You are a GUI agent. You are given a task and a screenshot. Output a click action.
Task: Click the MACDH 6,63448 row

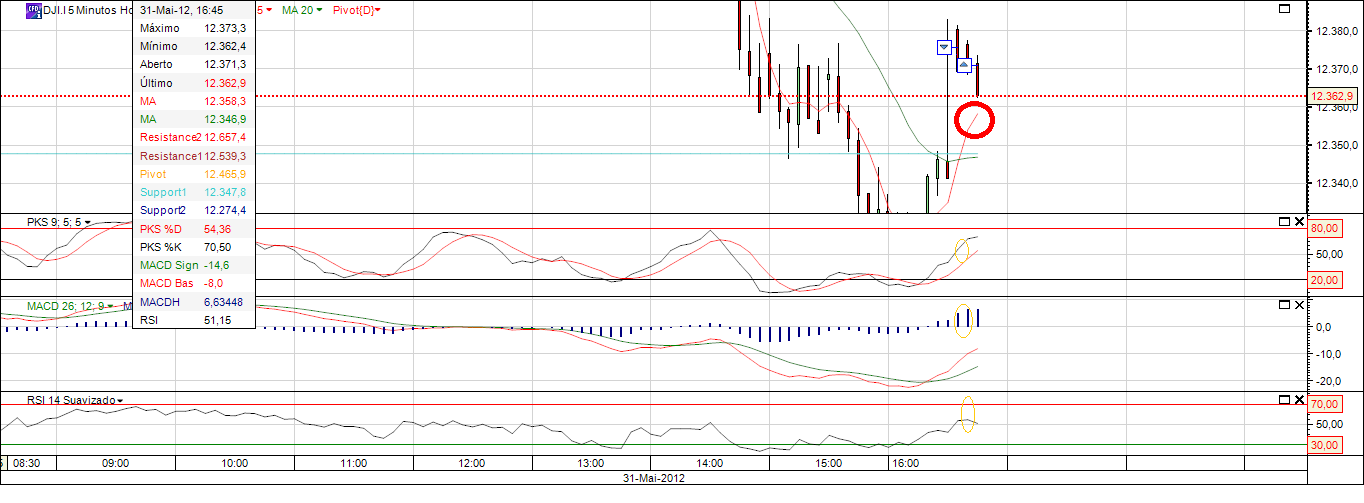(x=193, y=301)
